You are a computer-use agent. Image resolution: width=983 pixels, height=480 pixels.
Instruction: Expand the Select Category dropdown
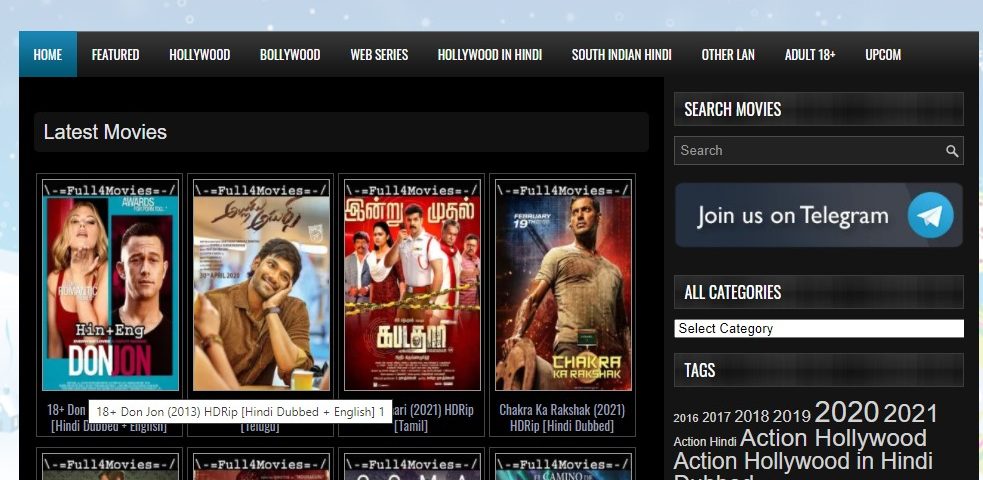(x=819, y=328)
